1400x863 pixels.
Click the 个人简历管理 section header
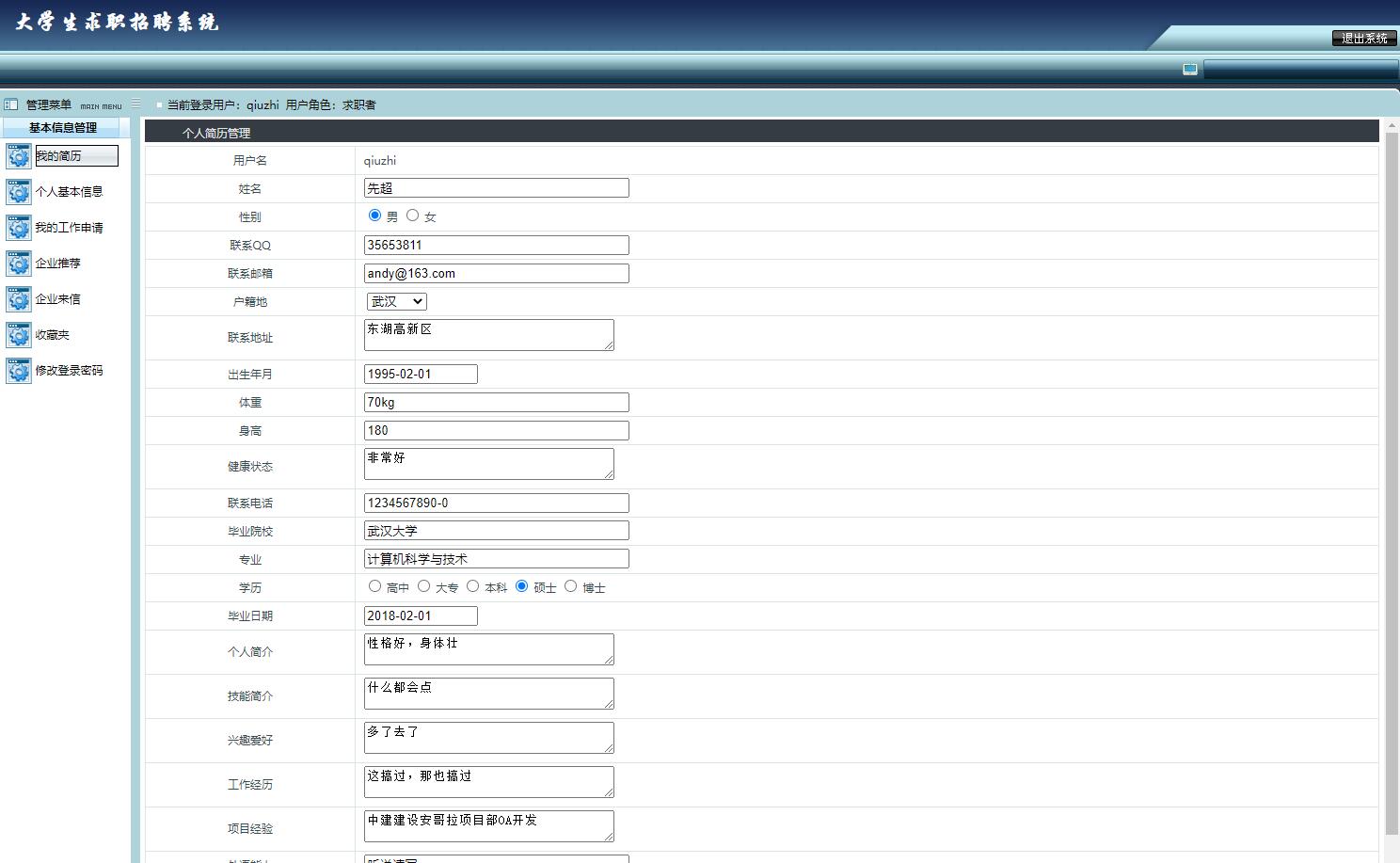(x=762, y=133)
